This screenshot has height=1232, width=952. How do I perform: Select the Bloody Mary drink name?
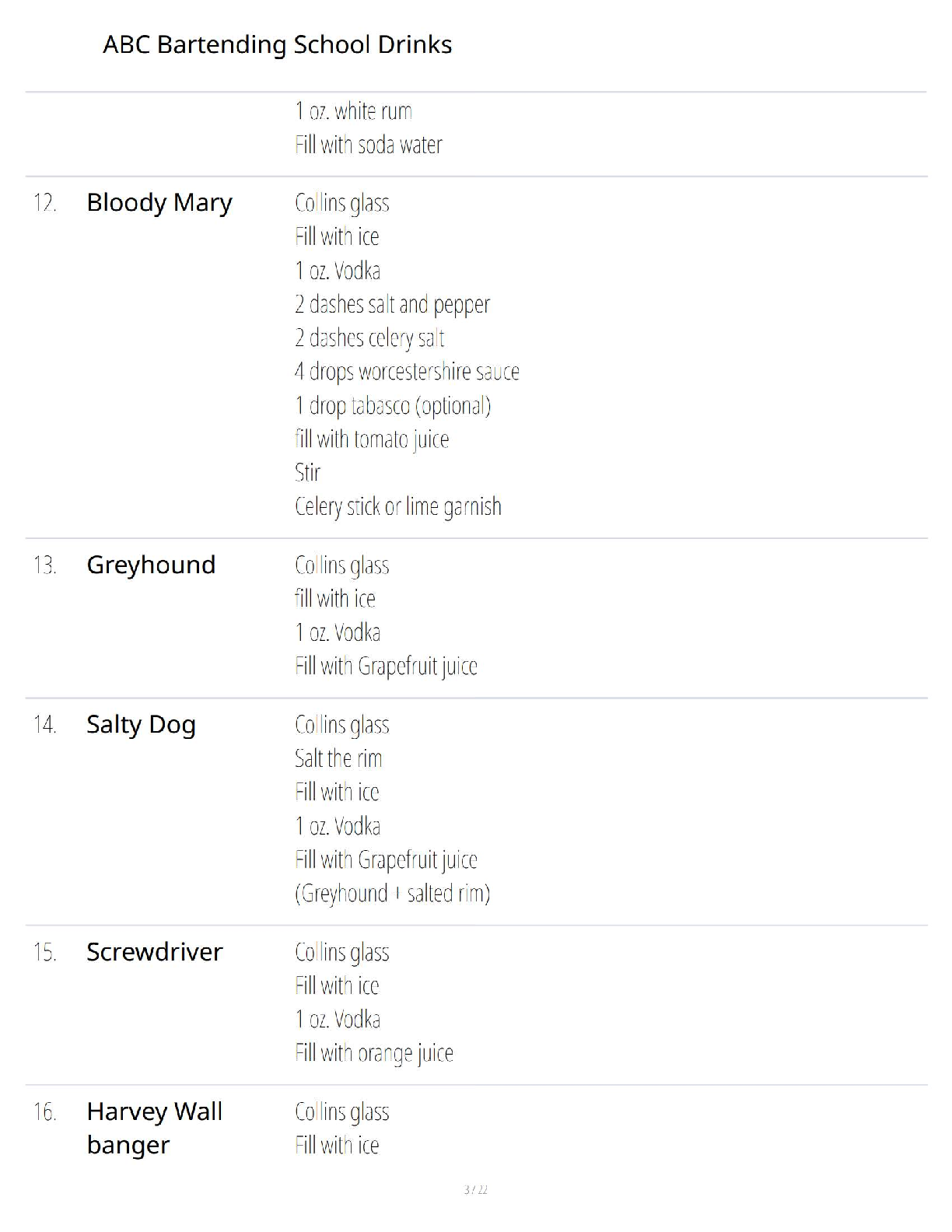pyautogui.click(x=159, y=203)
